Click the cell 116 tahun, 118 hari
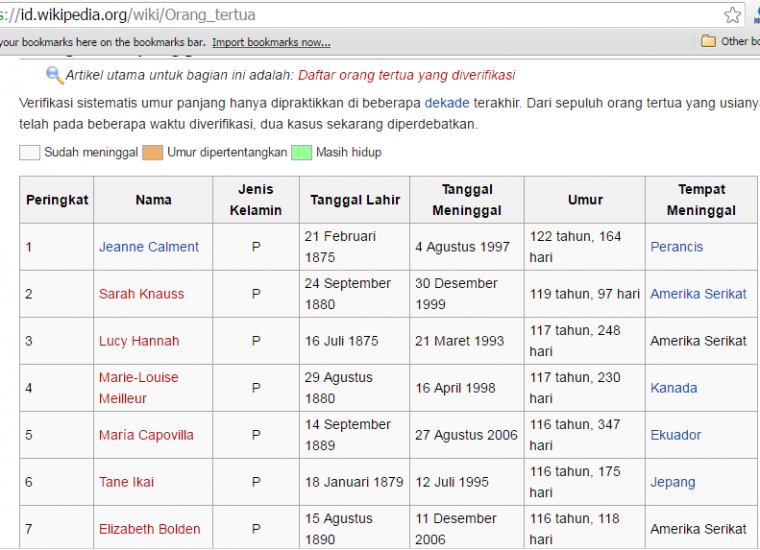 (585, 528)
